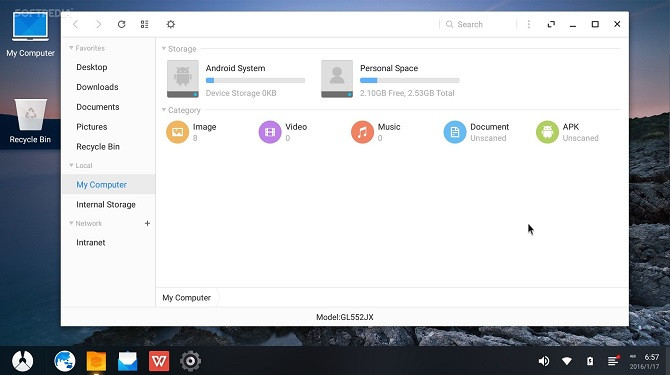The height and width of the screenshot is (375, 670).
Task: Toggle fullscreen with the expand arrows icon
Action: tap(551, 24)
